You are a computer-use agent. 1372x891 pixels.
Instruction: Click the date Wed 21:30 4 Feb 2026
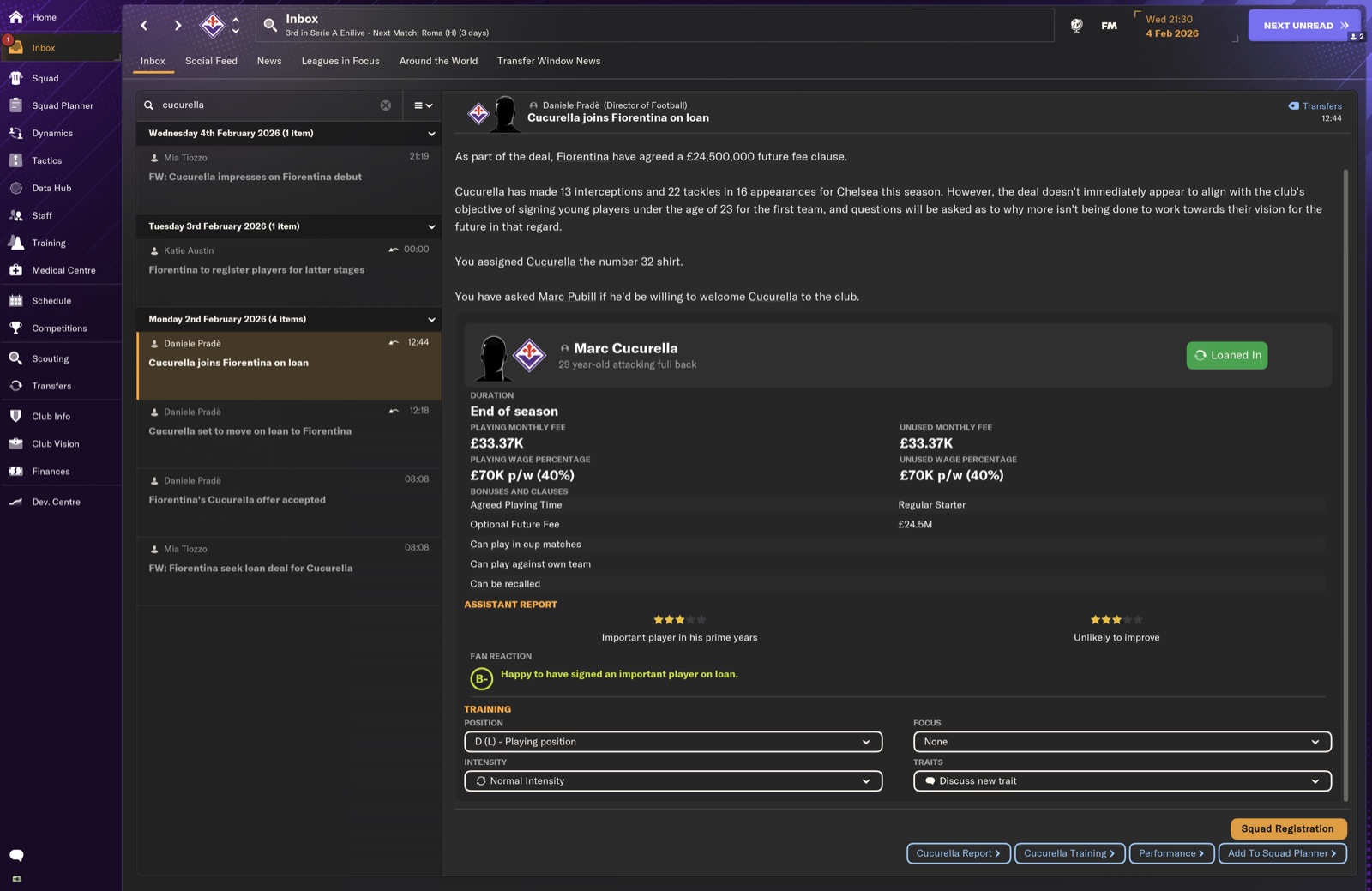1172,26
